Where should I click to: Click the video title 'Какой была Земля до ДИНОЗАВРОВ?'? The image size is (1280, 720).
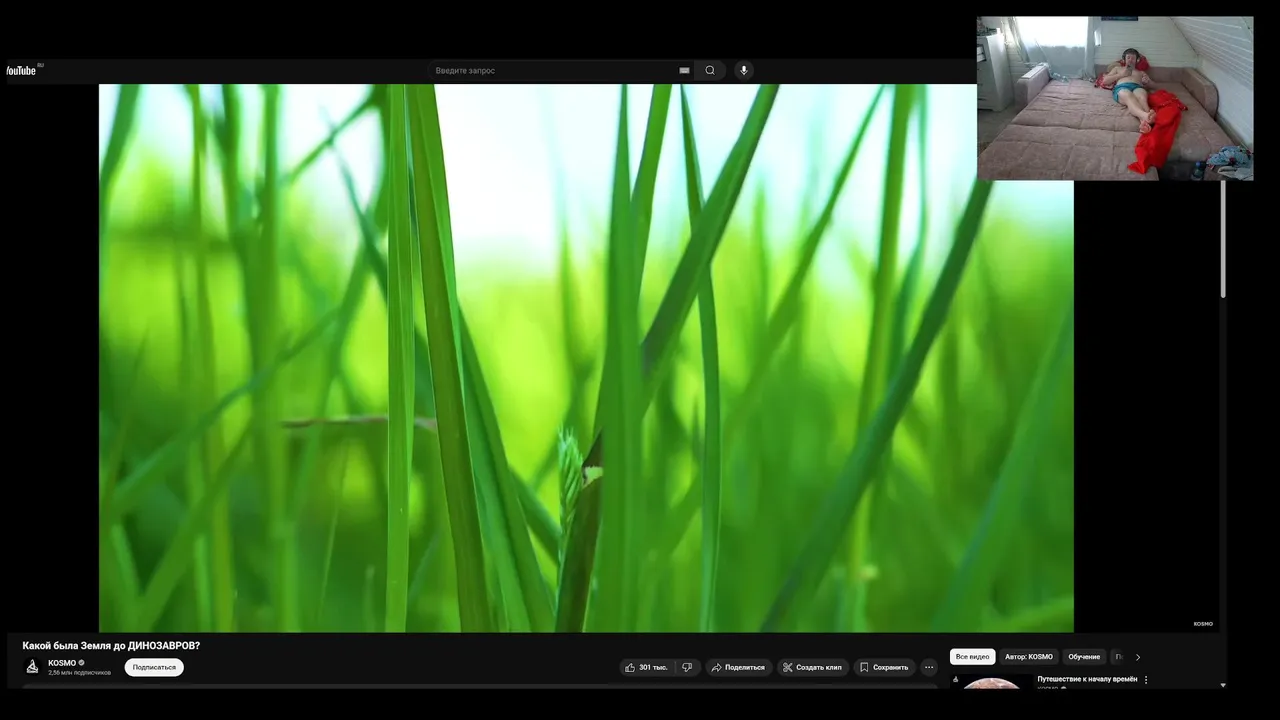pyautogui.click(x=111, y=646)
